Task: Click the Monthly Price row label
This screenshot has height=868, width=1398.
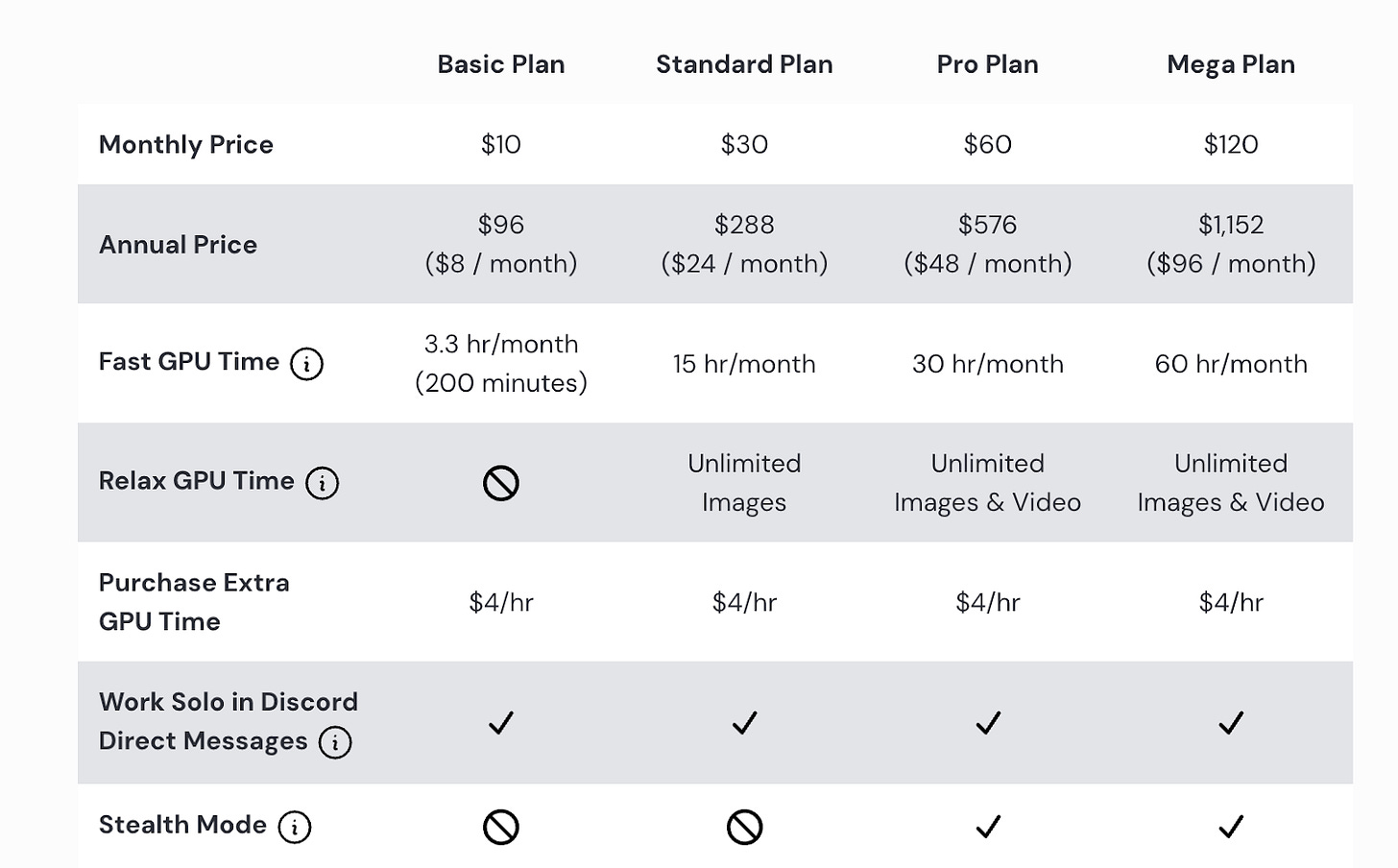Action: [186, 144]
